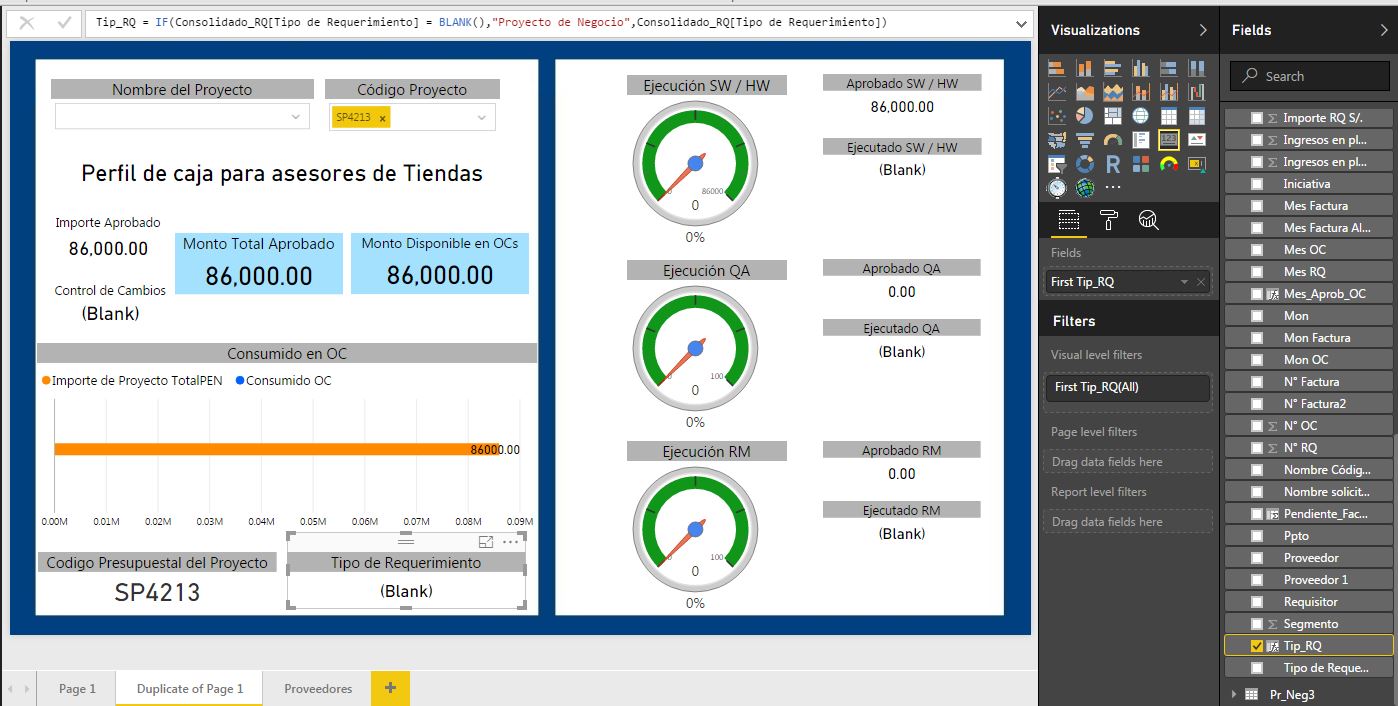Switch to the Proveedores page tab
The image size is (1398, 706).
318,688
